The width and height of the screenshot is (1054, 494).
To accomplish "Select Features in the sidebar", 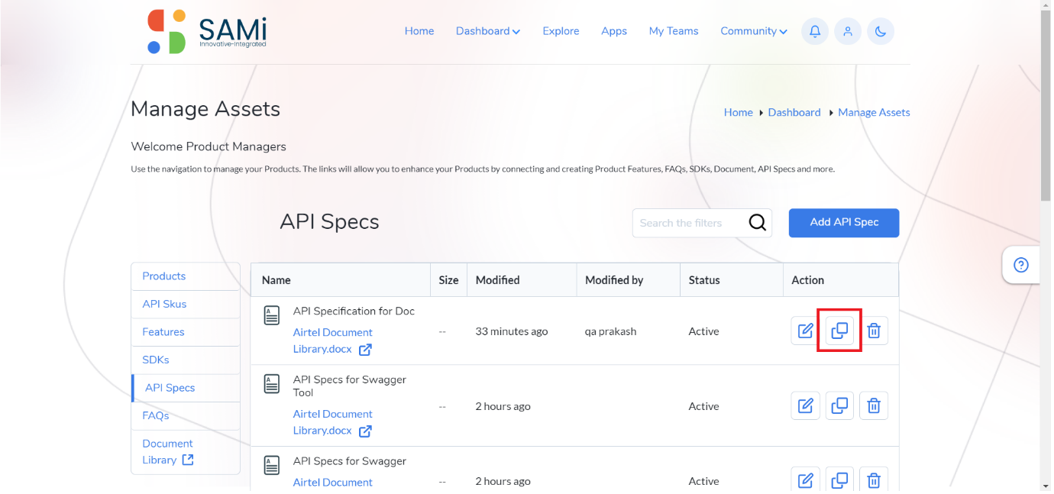I will point(186,332).
